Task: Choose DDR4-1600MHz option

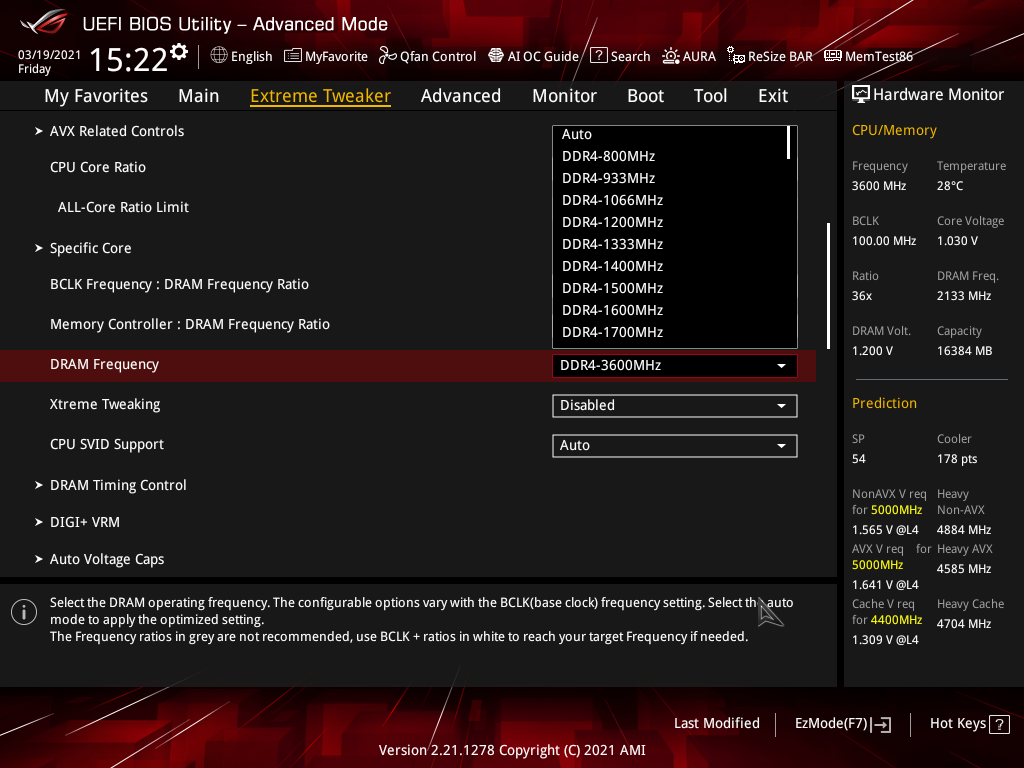Action: pyautogui.click(x=671, y=310)
